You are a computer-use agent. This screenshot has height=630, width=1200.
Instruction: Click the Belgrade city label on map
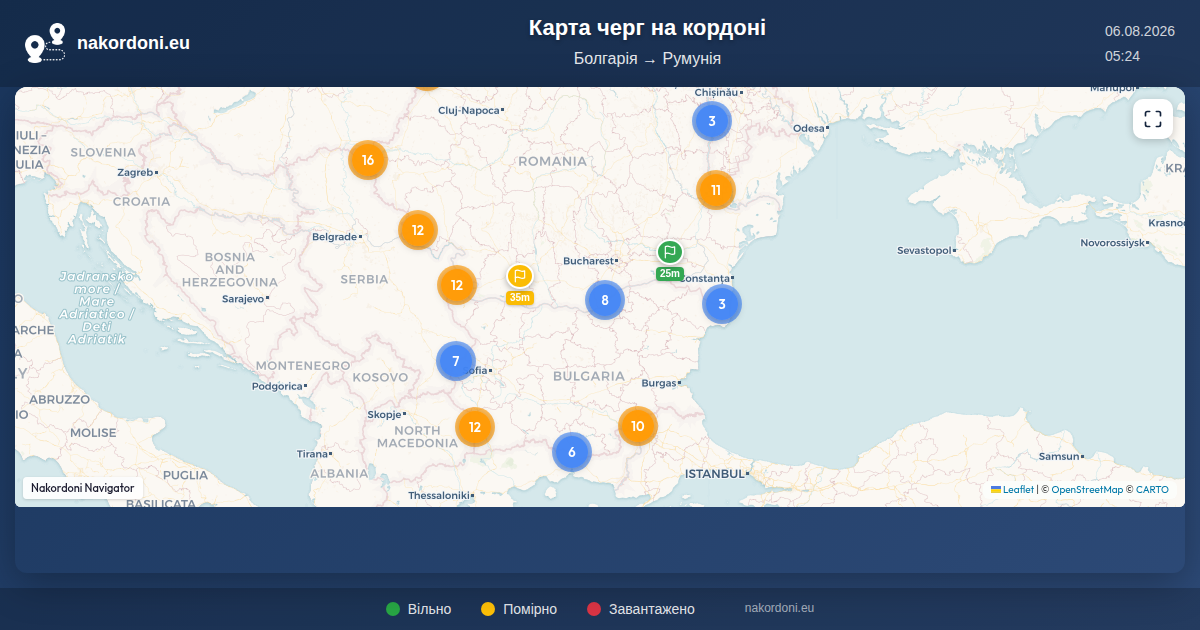[x=335, y=237]
